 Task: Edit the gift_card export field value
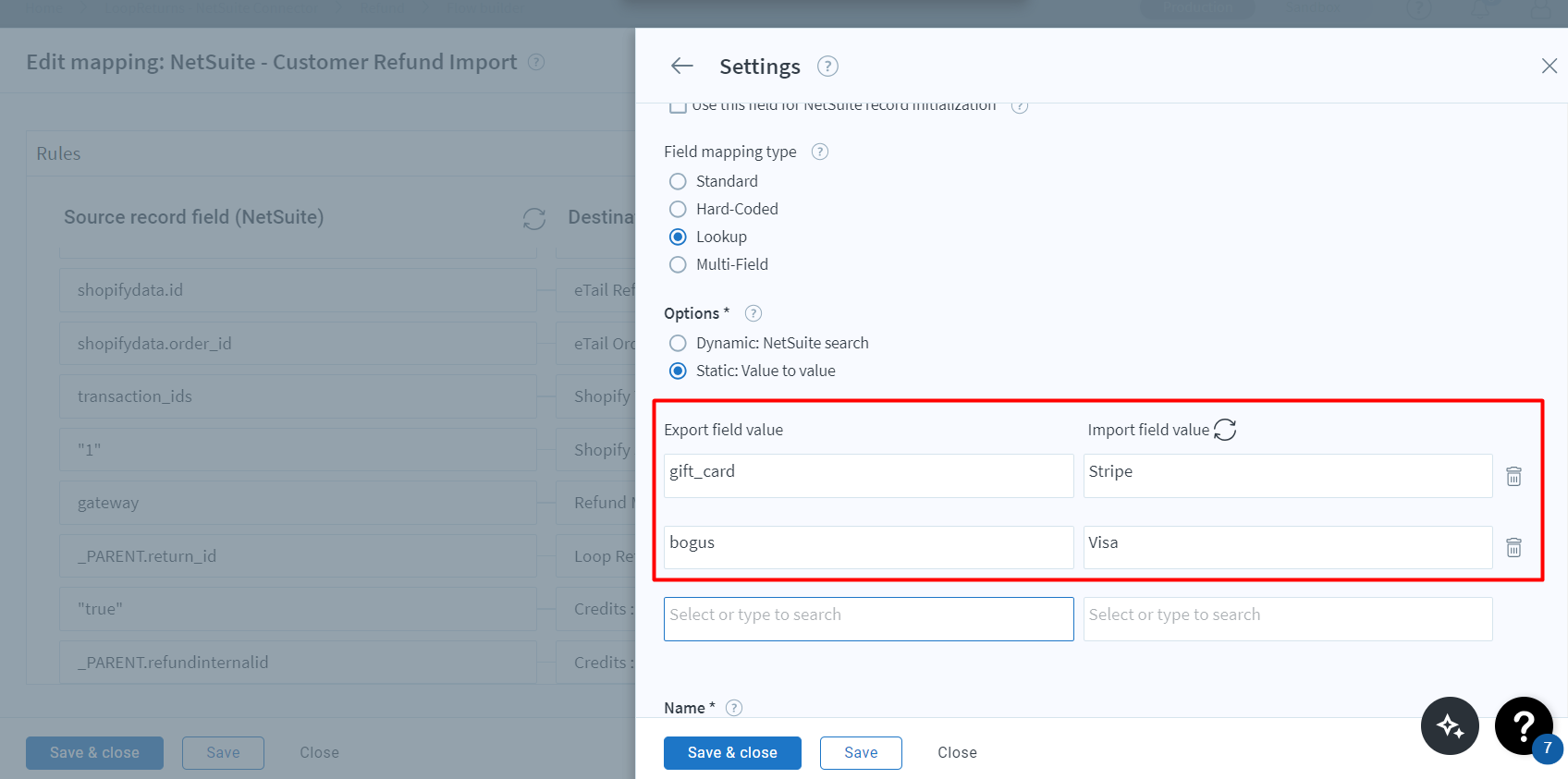tap(868, 476)
